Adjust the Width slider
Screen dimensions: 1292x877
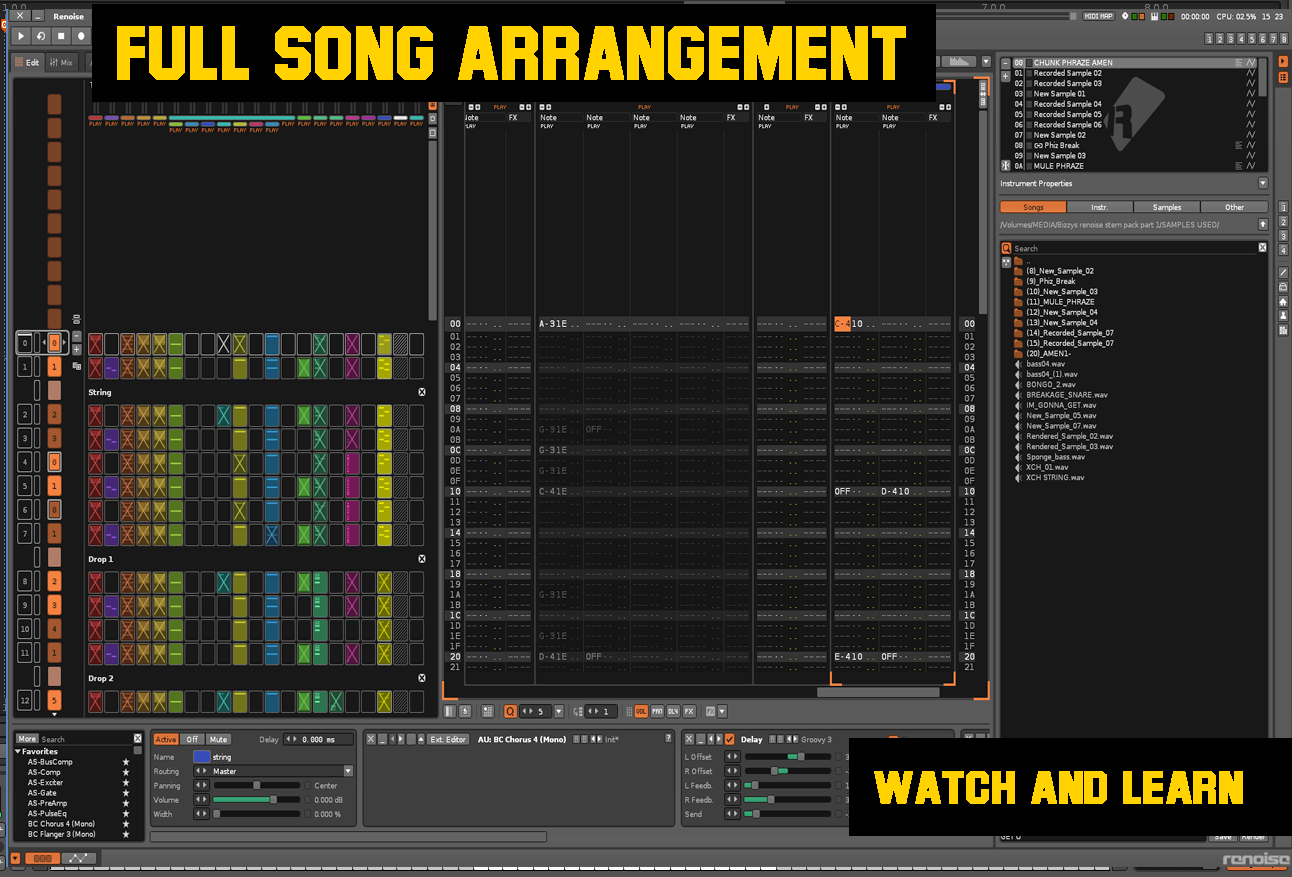tap(256, 814)
